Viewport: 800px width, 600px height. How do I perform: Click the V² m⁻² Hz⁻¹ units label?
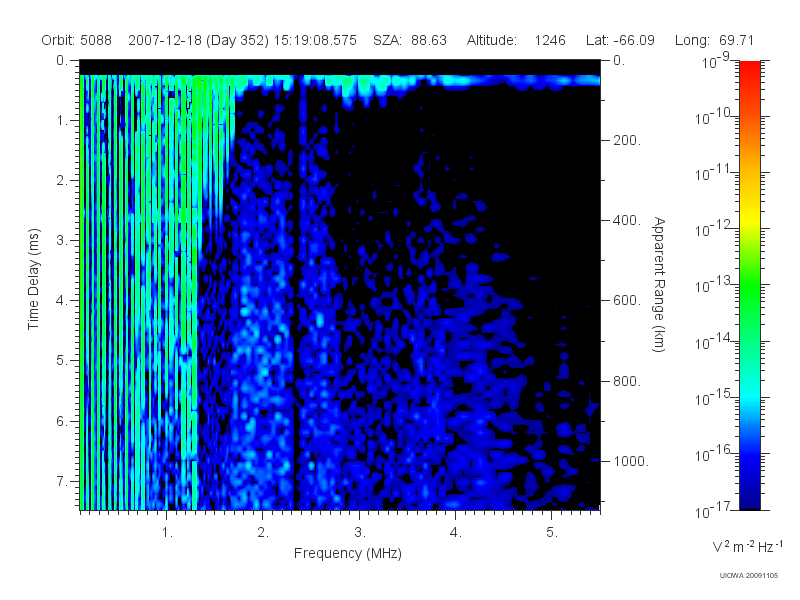point(747,546)
